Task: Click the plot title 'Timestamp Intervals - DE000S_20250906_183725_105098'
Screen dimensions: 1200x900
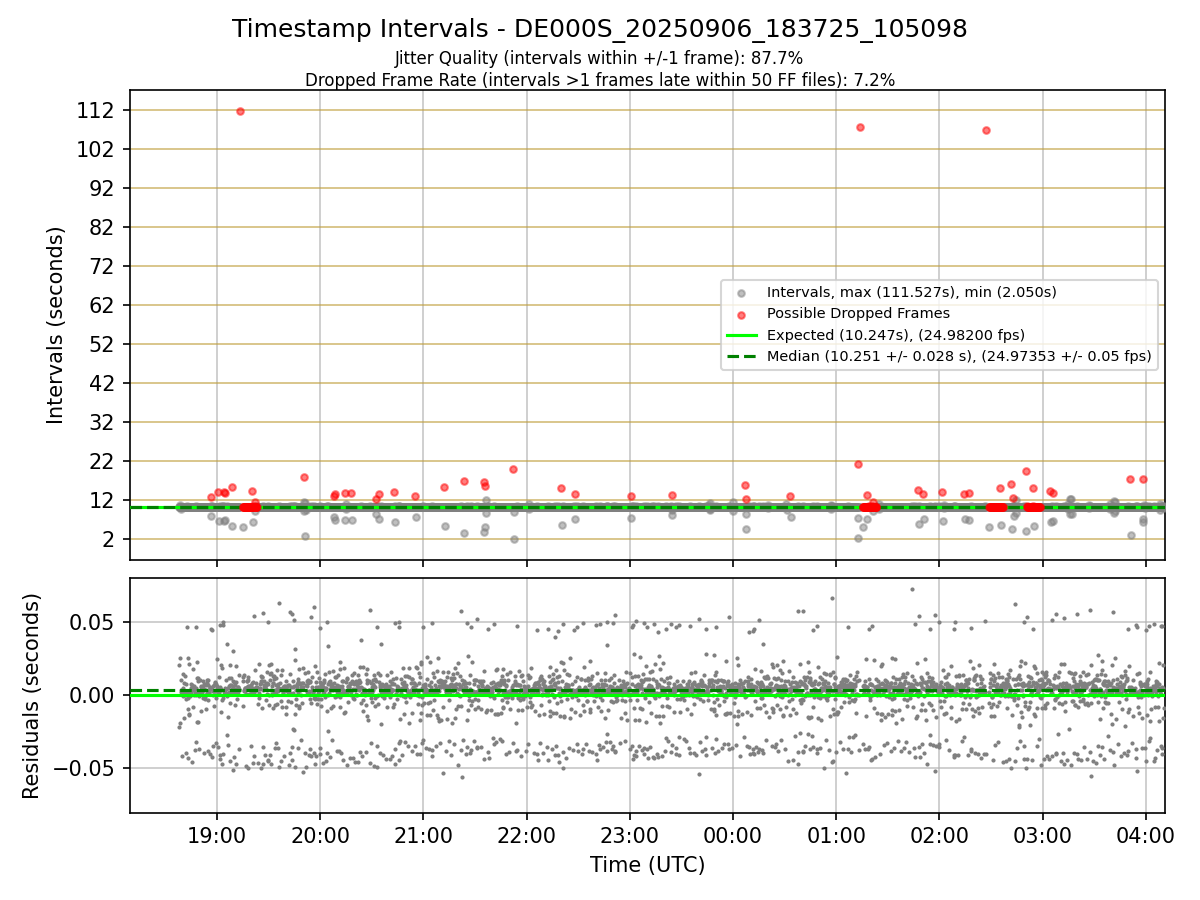Action: point(599,29)
